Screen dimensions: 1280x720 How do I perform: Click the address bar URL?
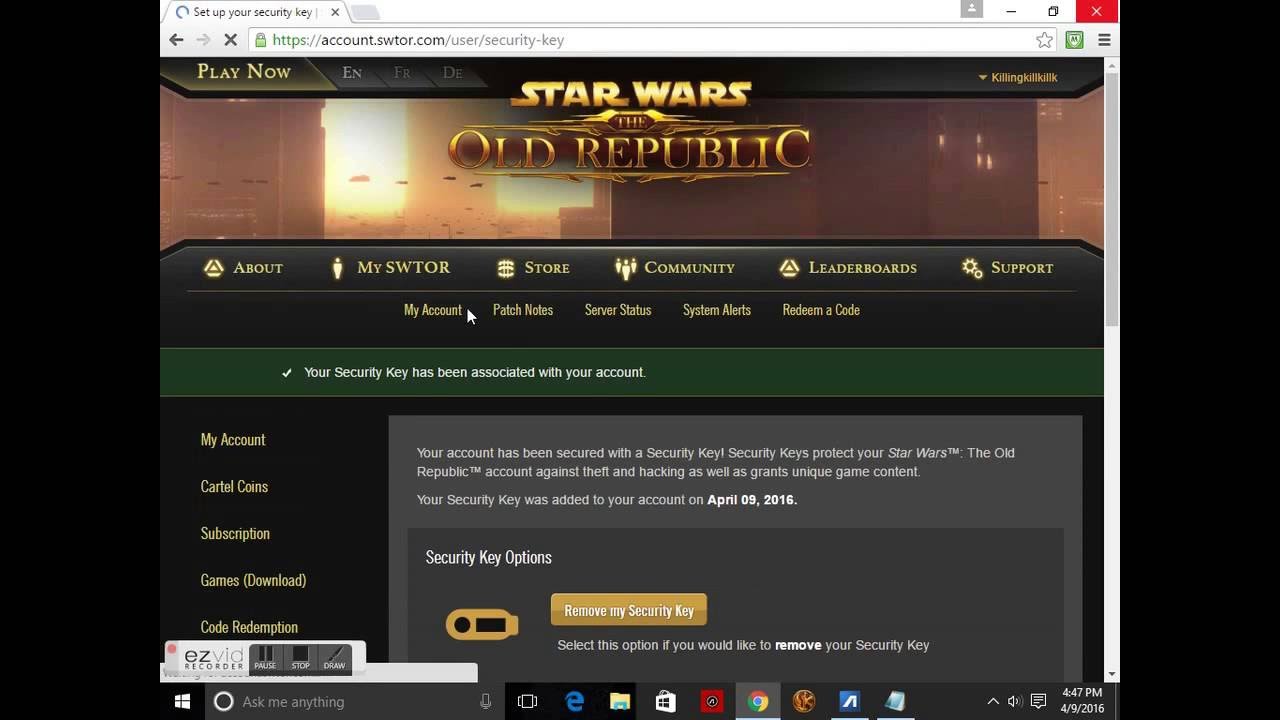point(418,40)
